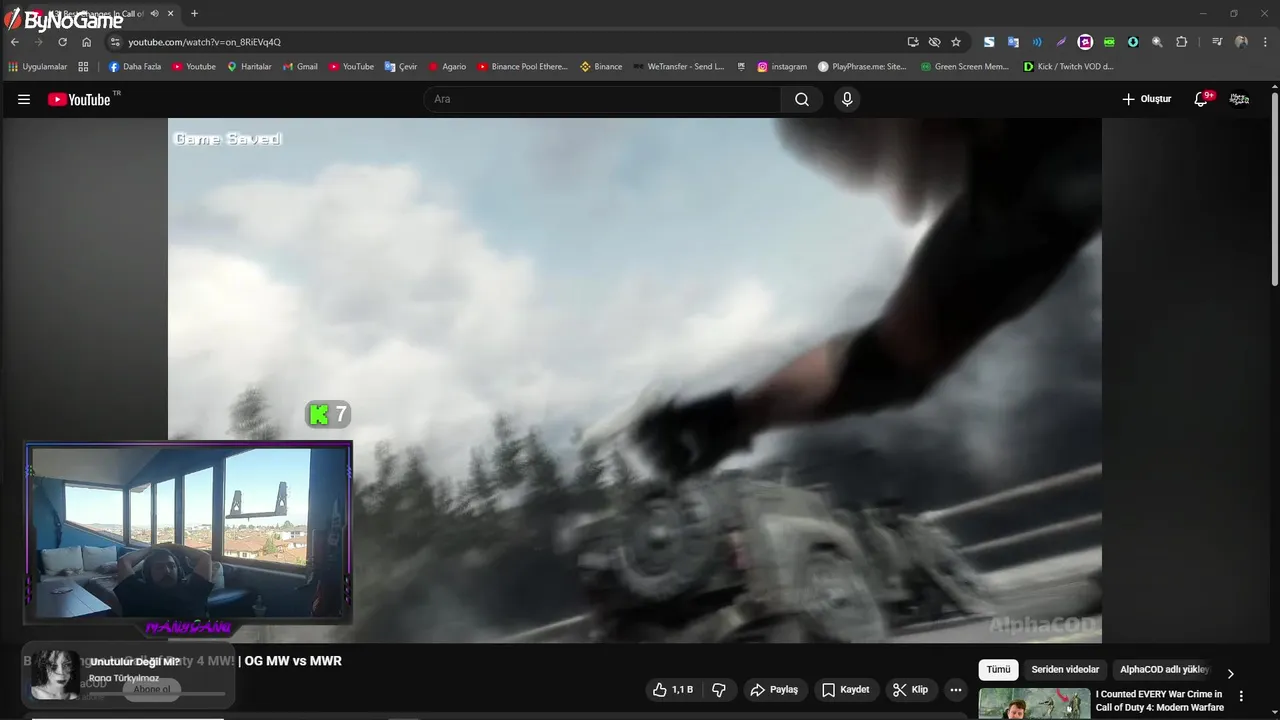Click I Counted EVERY War Crime title
1280x720 pixels.
click(x=1159, y=700)
